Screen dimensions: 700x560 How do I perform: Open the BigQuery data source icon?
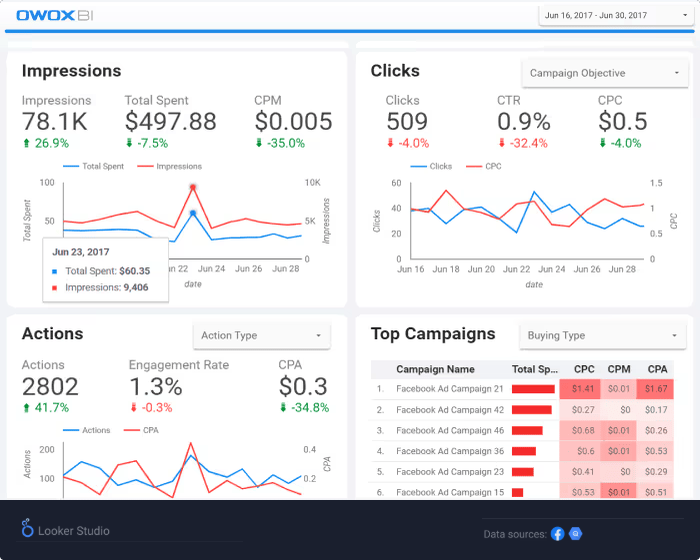[x=575, y=534]
